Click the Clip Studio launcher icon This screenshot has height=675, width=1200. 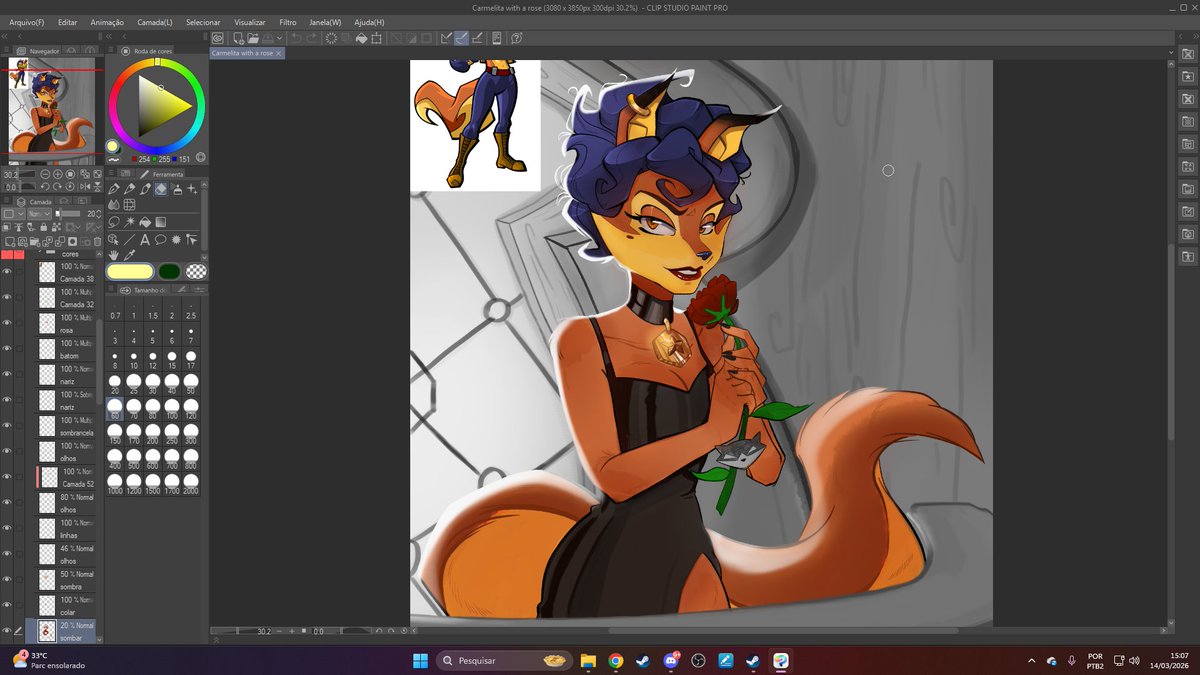pyautogui.click(x=218, y=38)
